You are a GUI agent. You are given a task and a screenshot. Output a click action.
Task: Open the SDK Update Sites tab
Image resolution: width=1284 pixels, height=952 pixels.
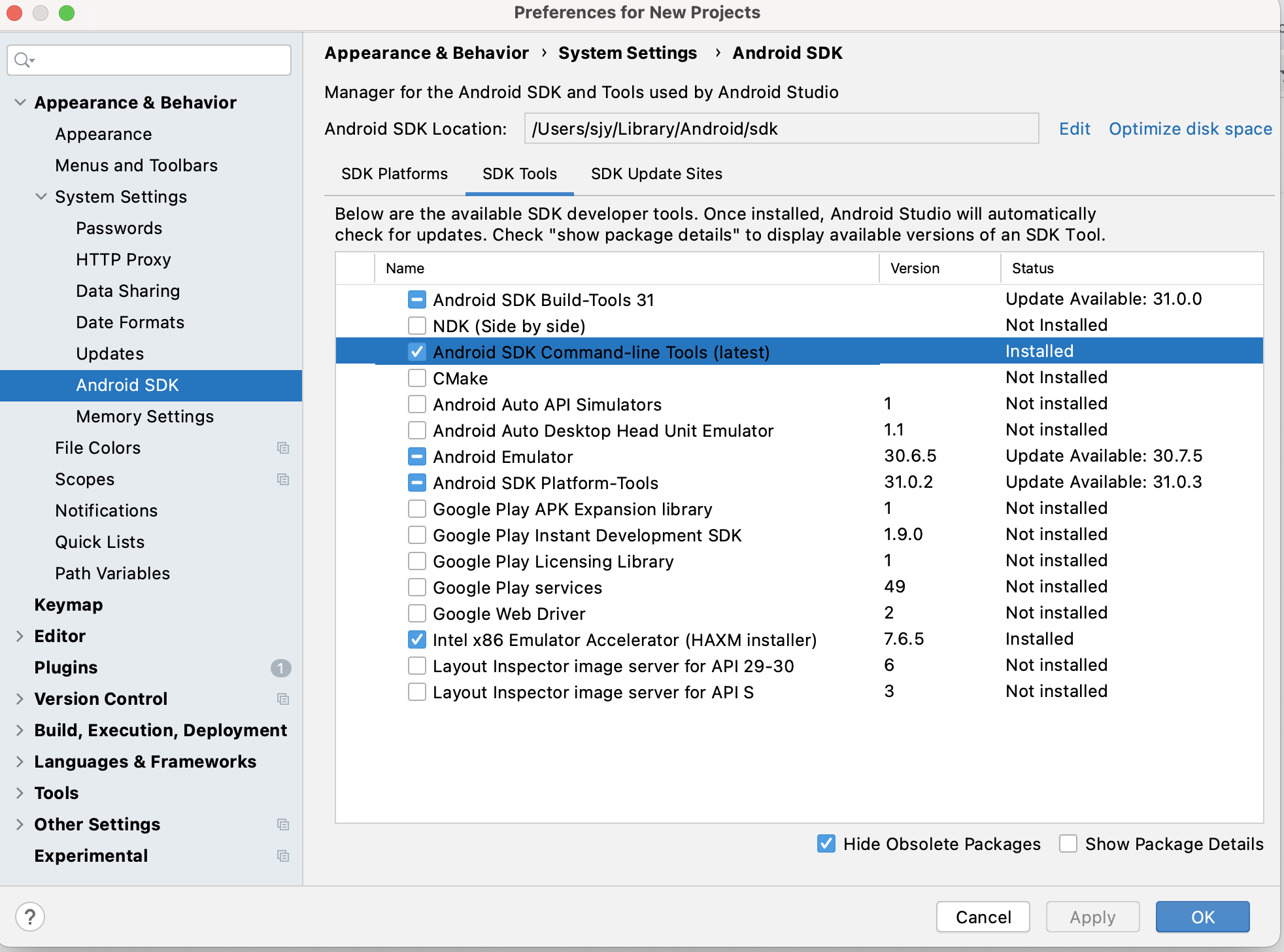click(656, 174)
